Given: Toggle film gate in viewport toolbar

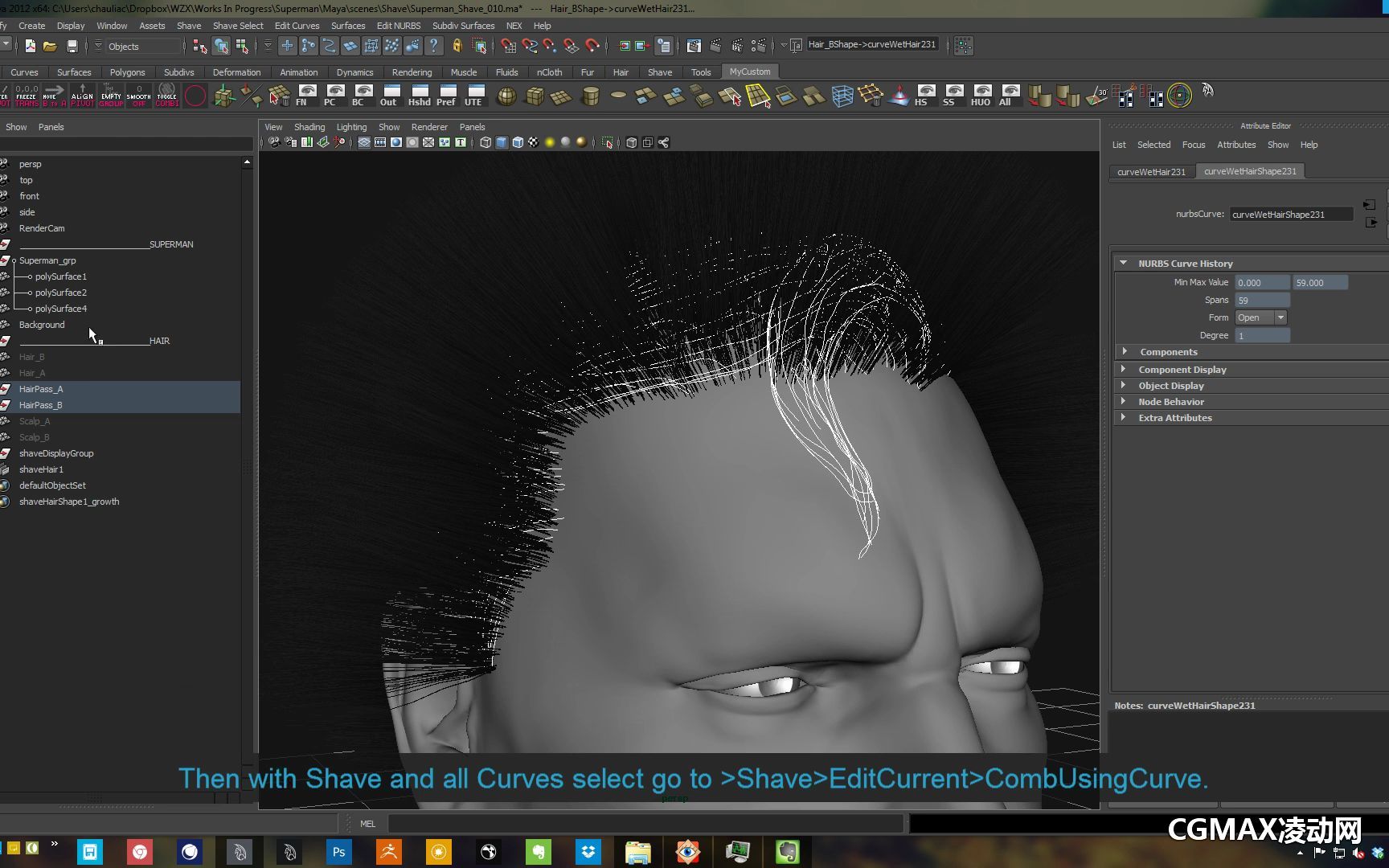Looking at the screenshot, I should (380, 142).
